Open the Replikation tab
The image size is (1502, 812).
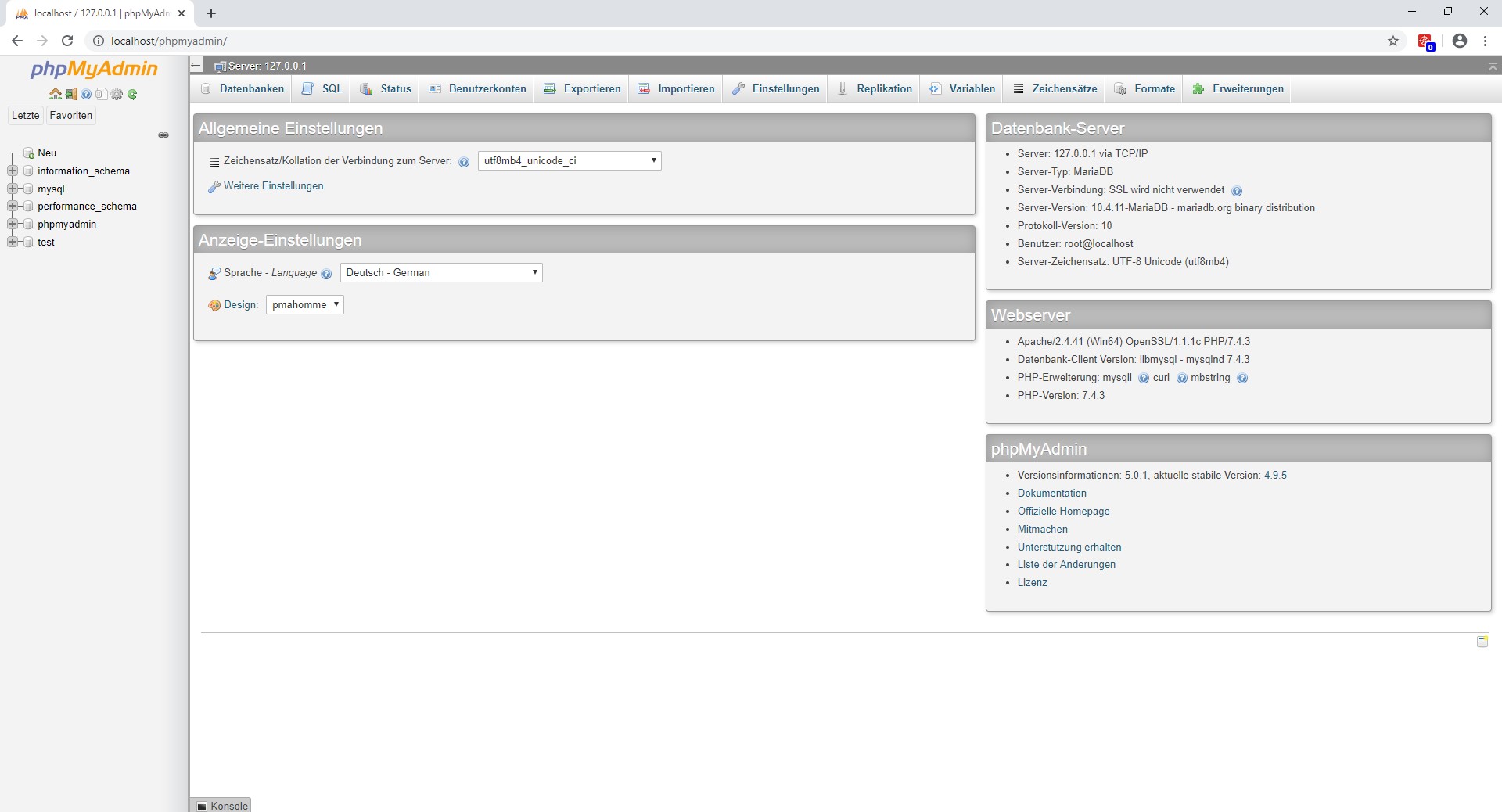point(875,89)
